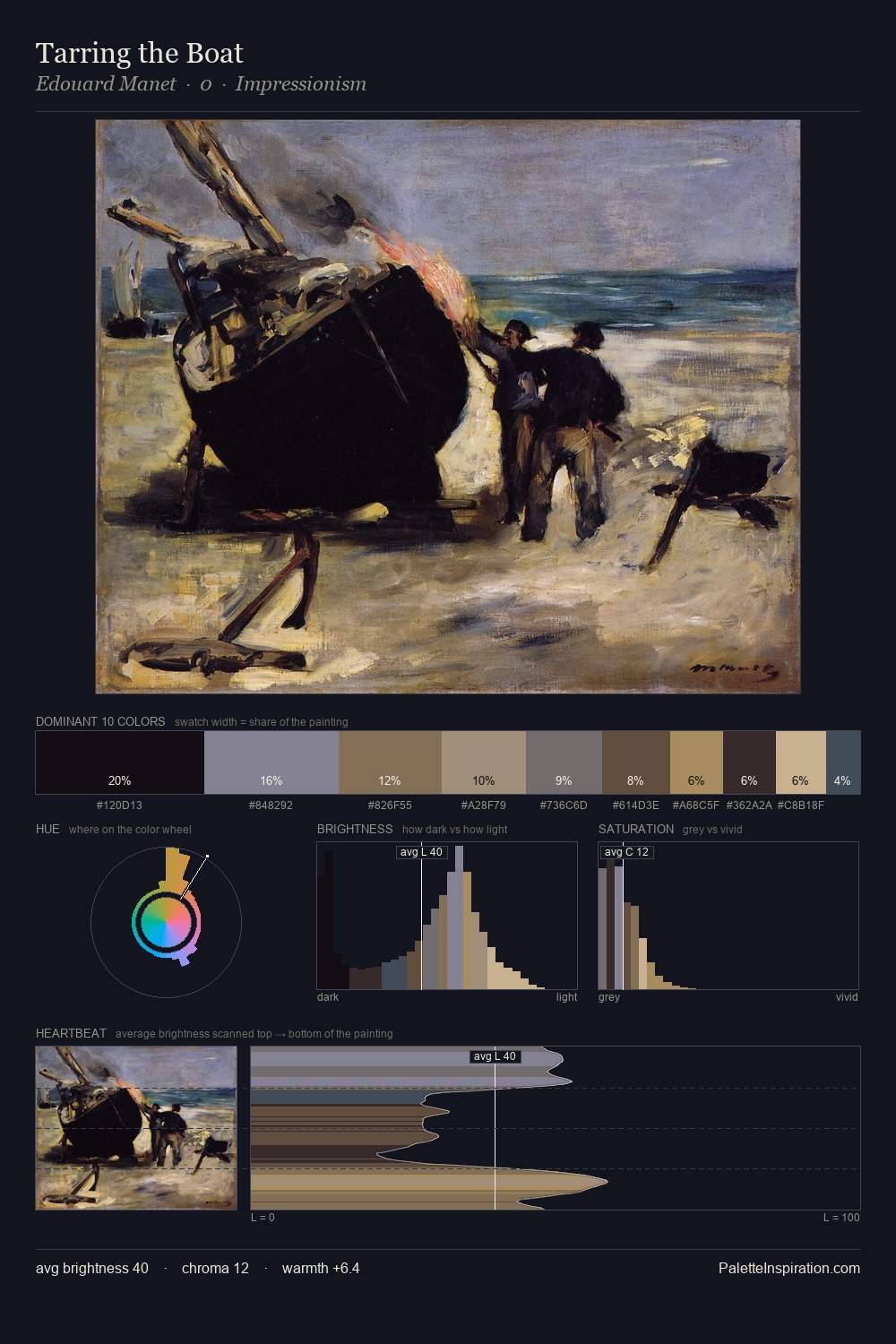This screenshot has width=896, height=1344.
Task: Pick the #826F55 brown swatch (12%)
Action: coord(390,762)
